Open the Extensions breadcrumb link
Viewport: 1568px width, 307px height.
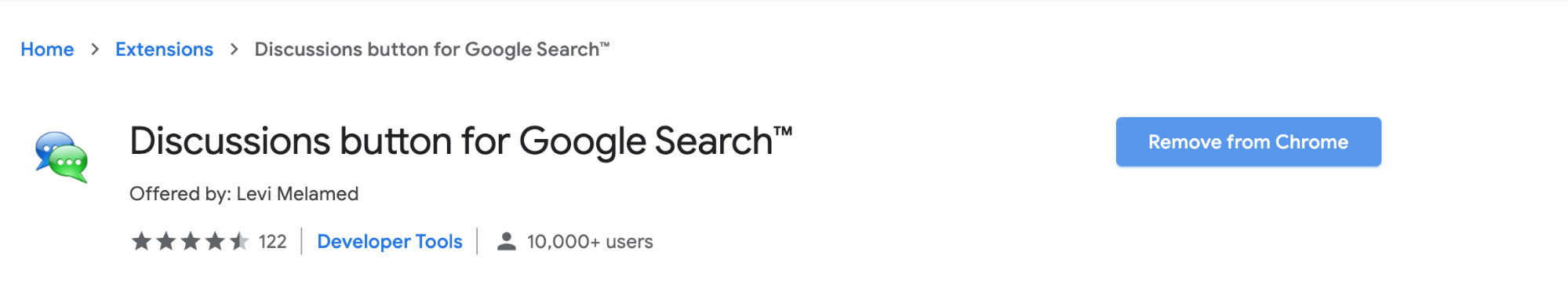tap(164, 49)
